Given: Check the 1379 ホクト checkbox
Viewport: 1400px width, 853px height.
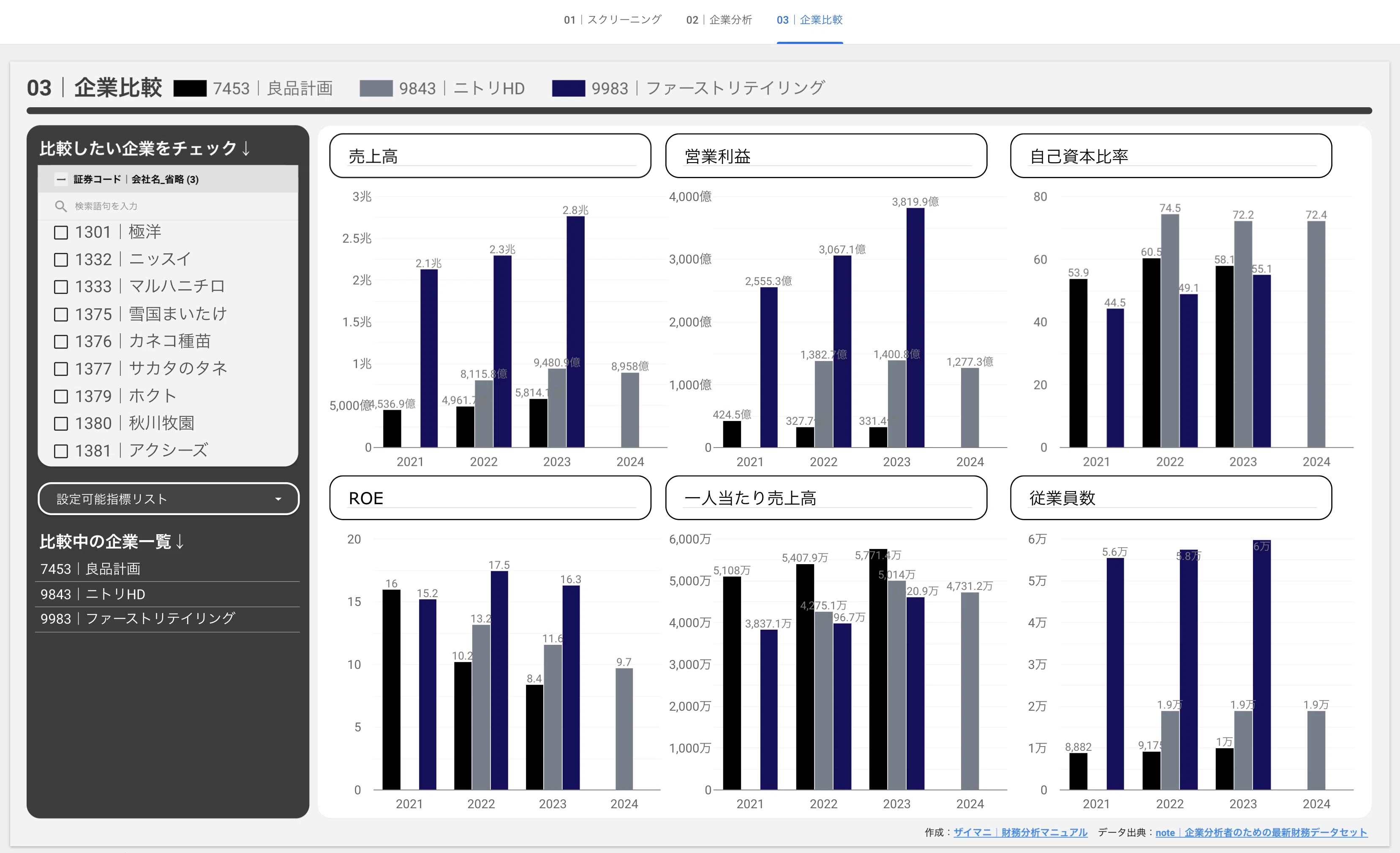Looking at the screenshot, I should [x=61, y=396].
